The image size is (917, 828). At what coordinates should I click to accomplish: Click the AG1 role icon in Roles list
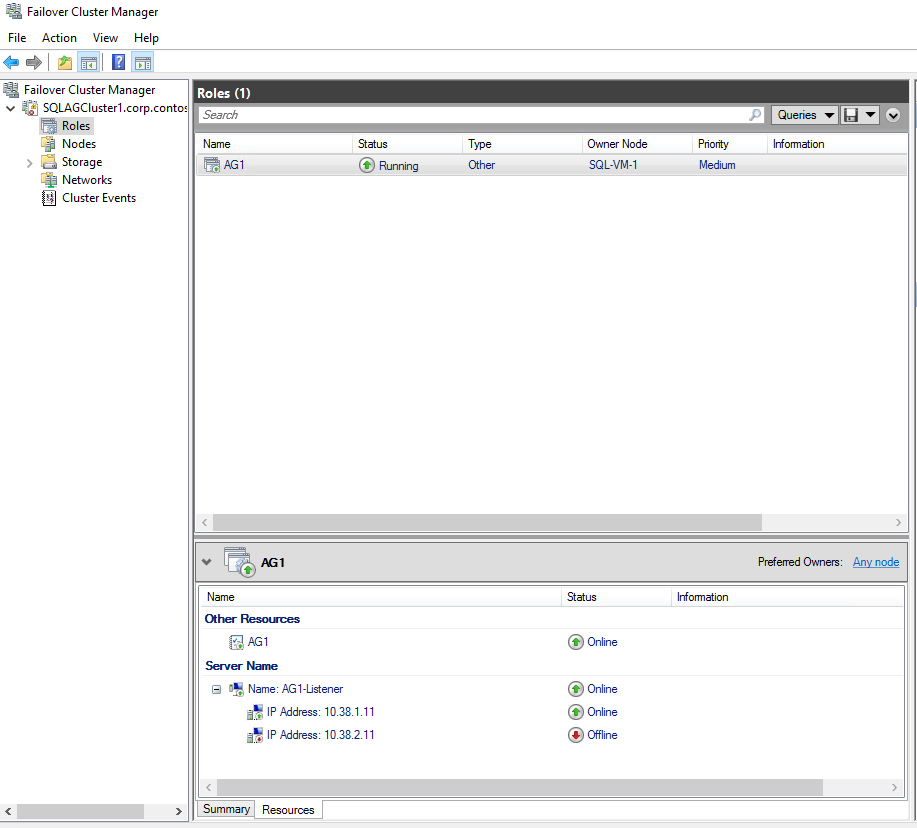[x=212, y=165]
